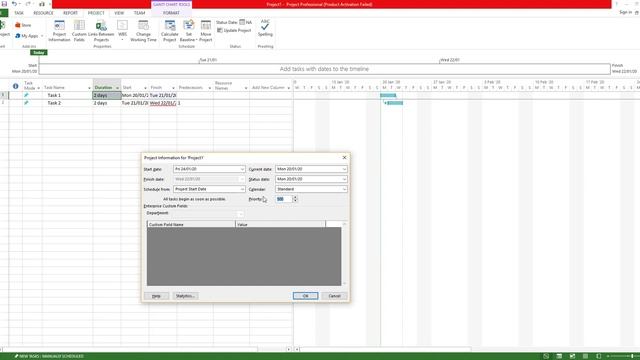
Task: Select the Task 1 duration cell
Action: click(x=107, y=95)
